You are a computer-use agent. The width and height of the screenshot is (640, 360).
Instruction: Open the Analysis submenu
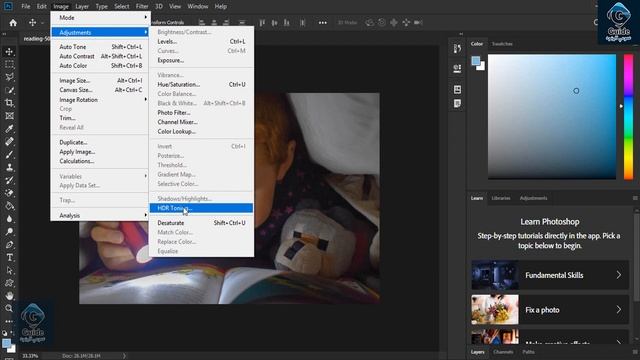100,215
